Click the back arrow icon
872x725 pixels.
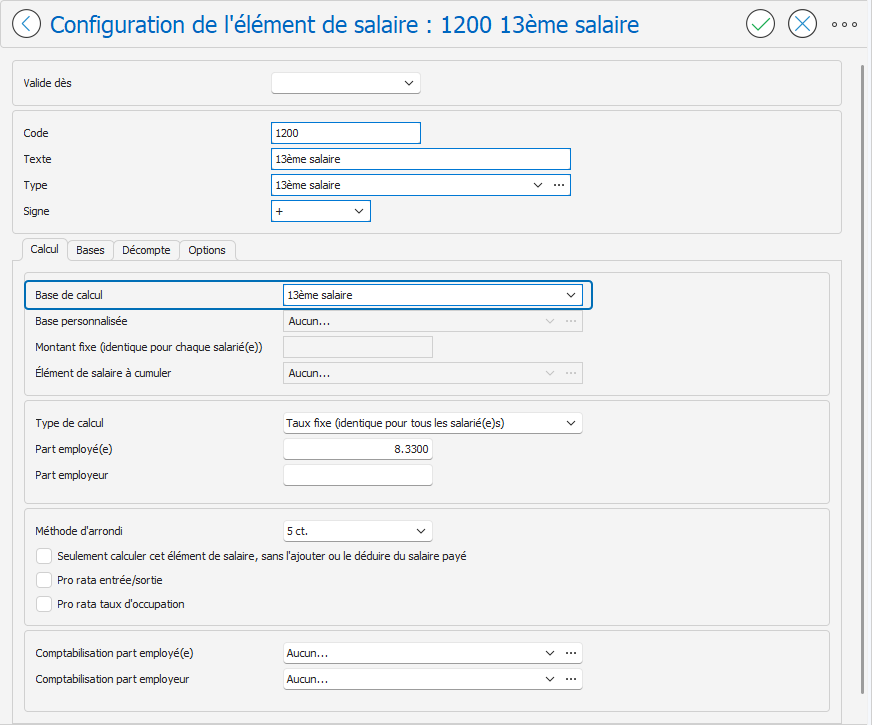(26, 24)
